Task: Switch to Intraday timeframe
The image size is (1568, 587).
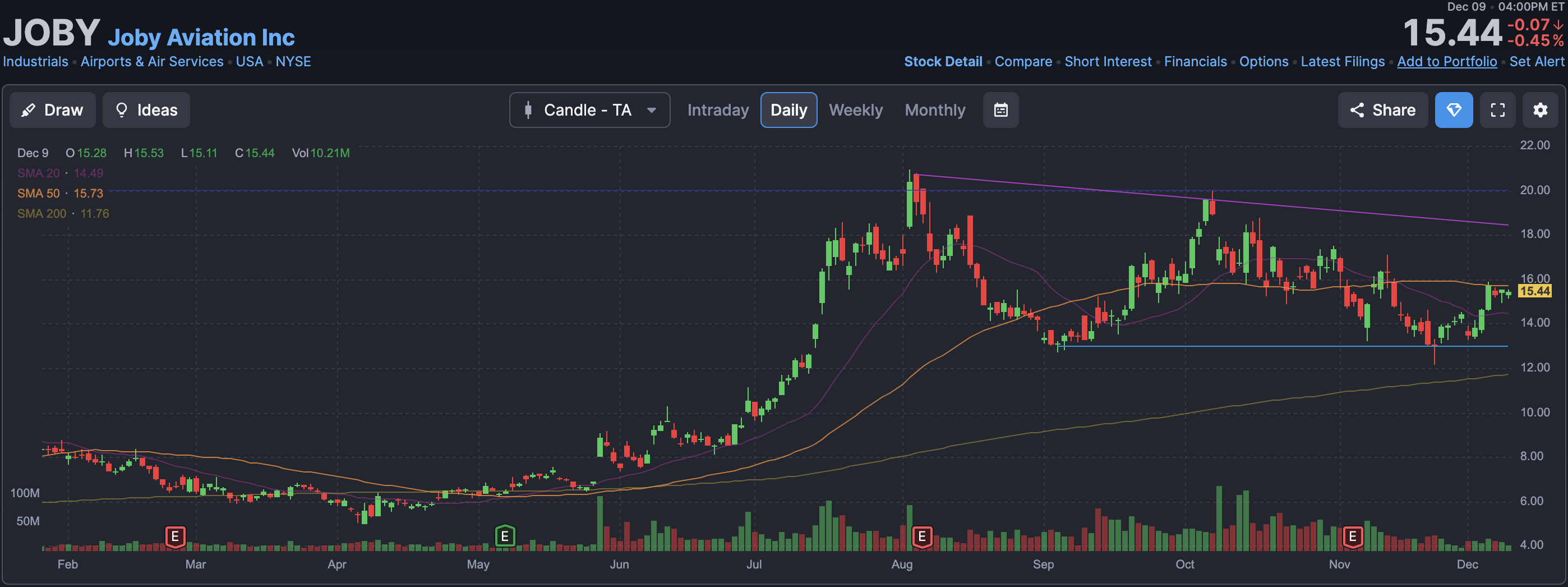Action: click(718, 110)
